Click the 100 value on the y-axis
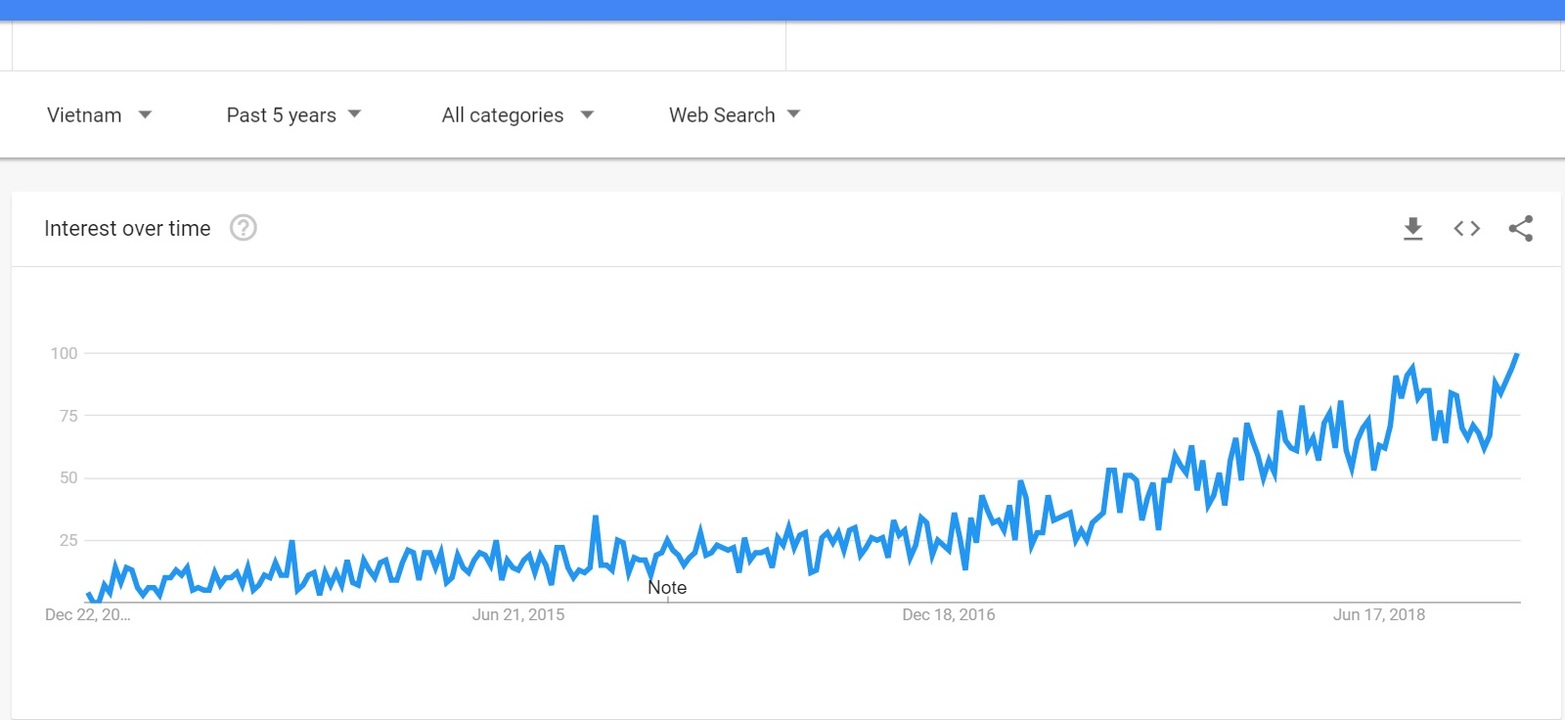This screenshot has width=1565, height=720. [63, 353]
